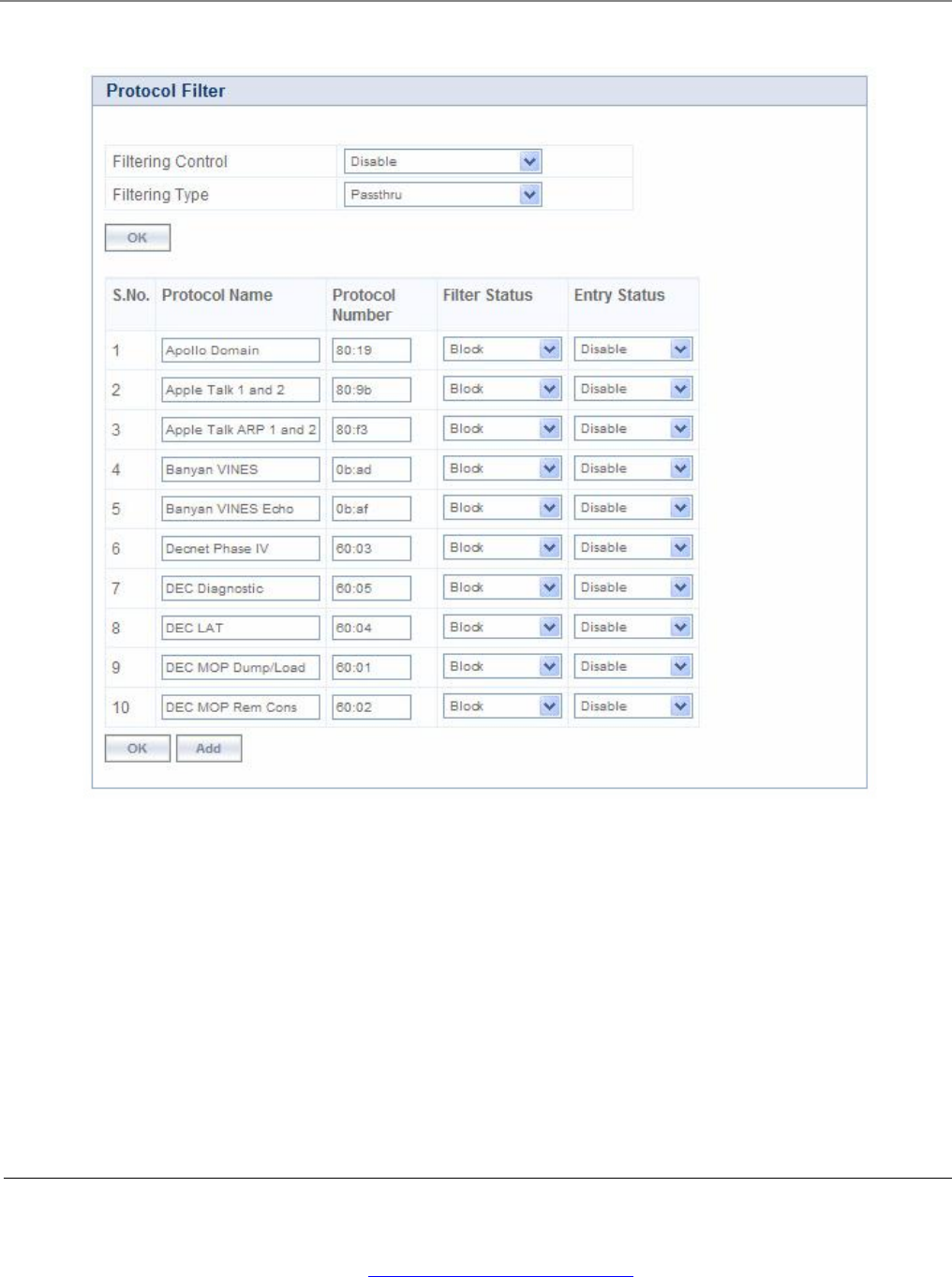Click serial number 10 in the table
952x1277 pixels.
[121, 707]
